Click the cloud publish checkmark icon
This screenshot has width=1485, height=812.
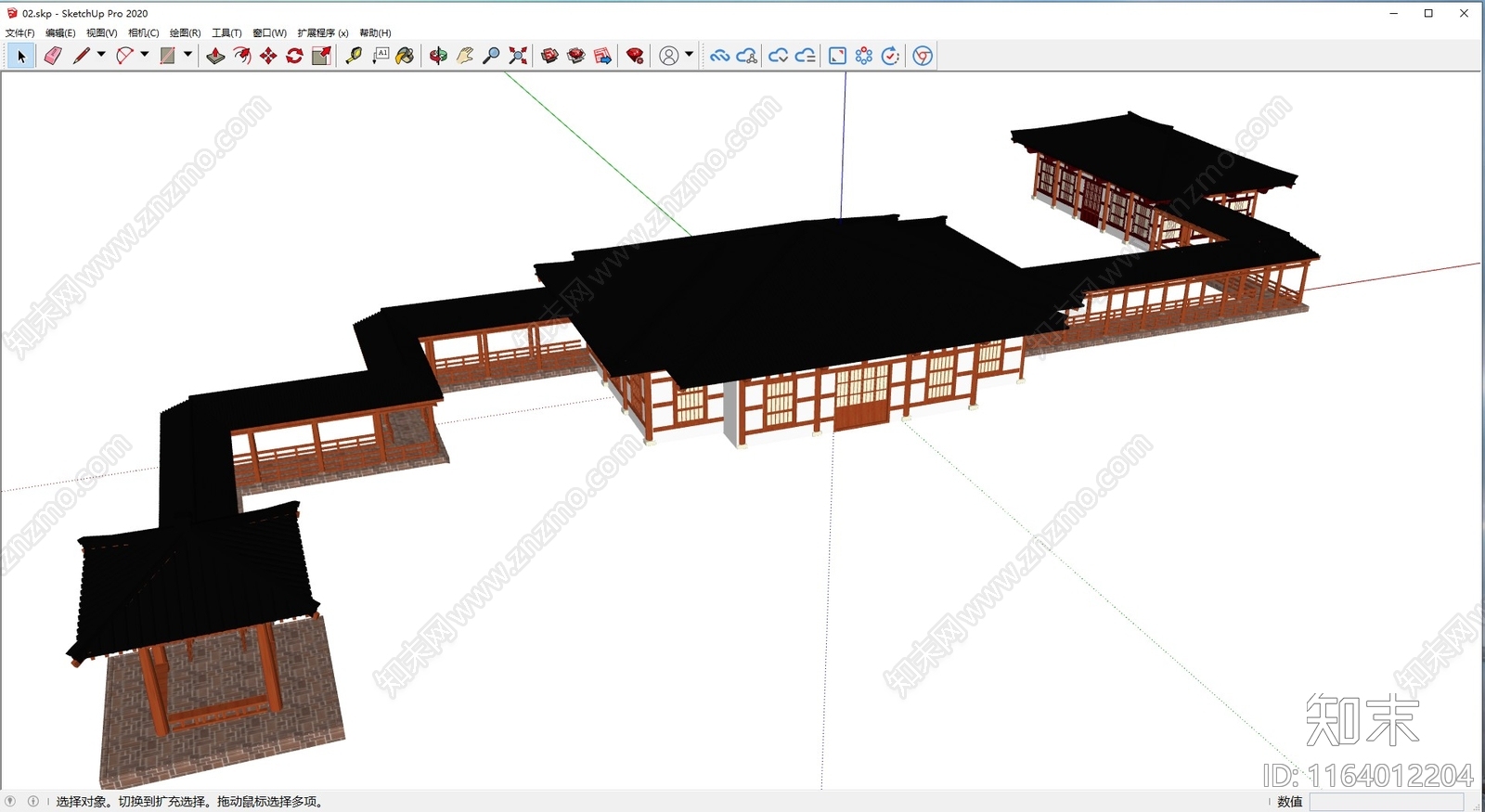tap(778, 56)
